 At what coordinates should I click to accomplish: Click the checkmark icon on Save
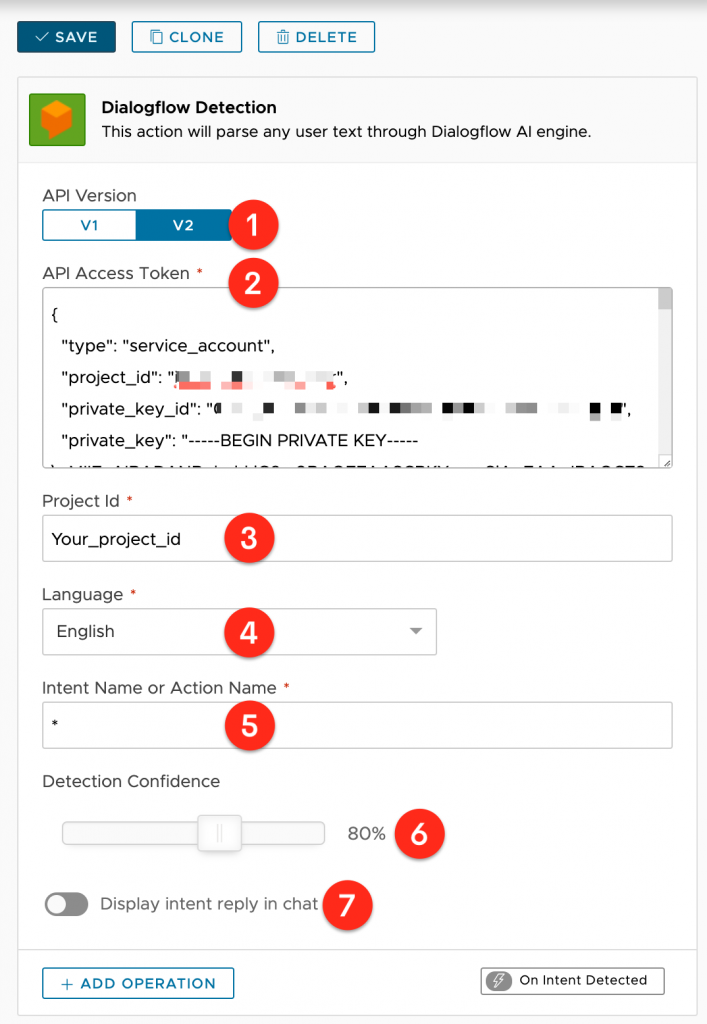[x=41, y=37]
